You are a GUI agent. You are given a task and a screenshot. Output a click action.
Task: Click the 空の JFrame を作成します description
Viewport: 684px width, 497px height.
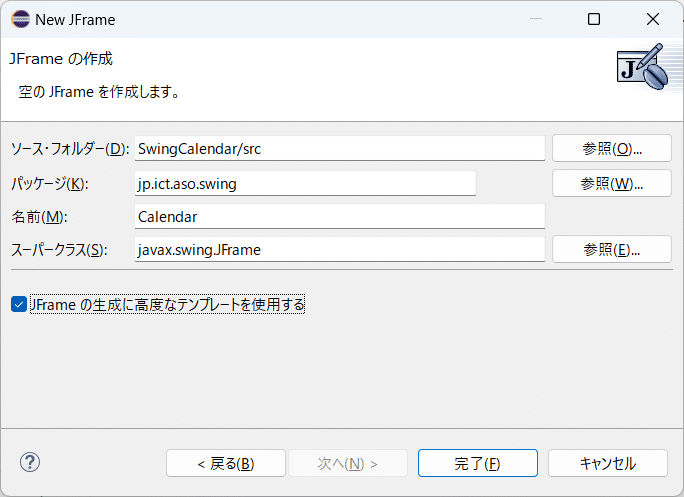coord(99,92)
